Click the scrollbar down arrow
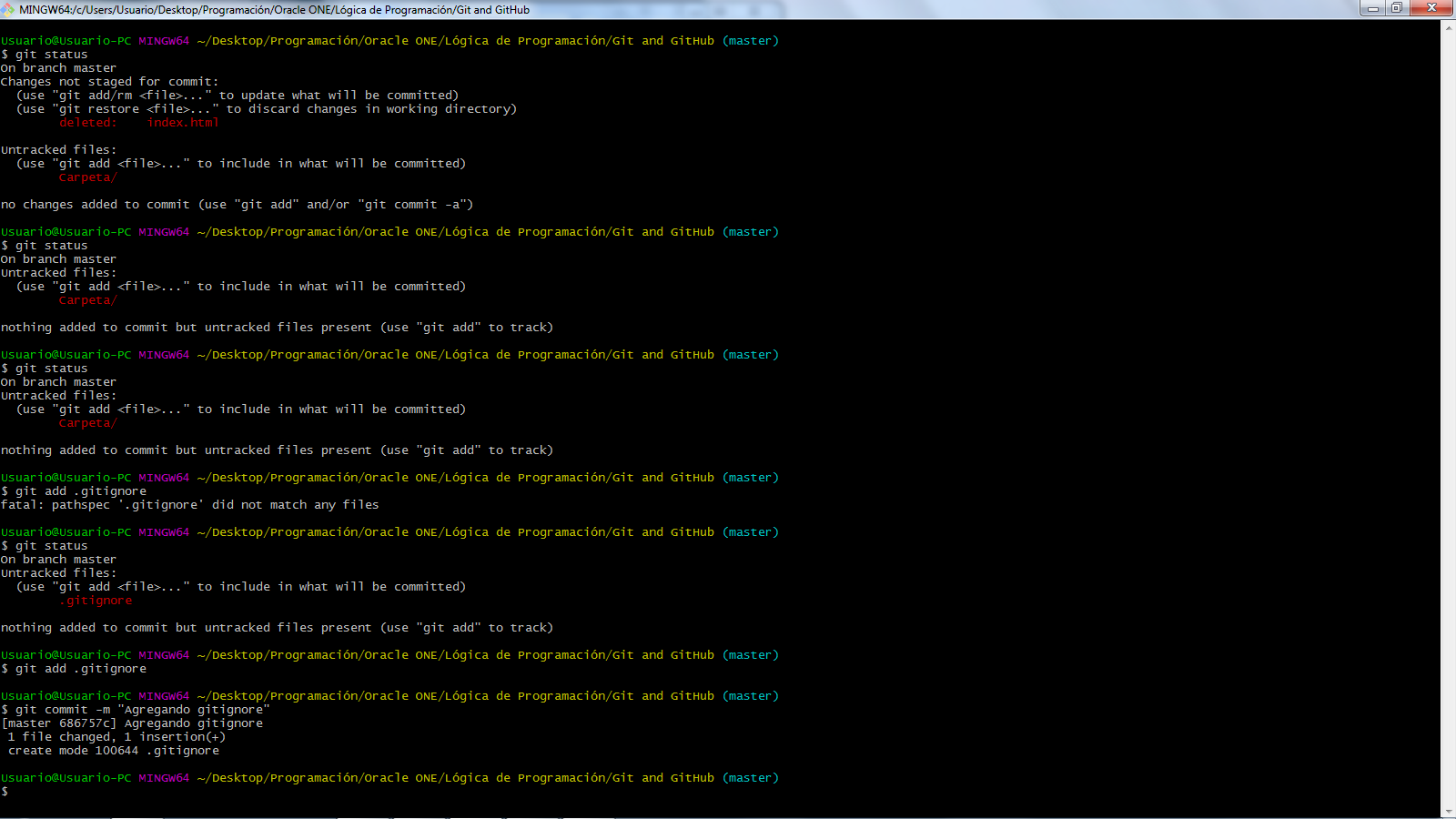Viewport: 1456px width, 819px height. (x=1448, y=811)
